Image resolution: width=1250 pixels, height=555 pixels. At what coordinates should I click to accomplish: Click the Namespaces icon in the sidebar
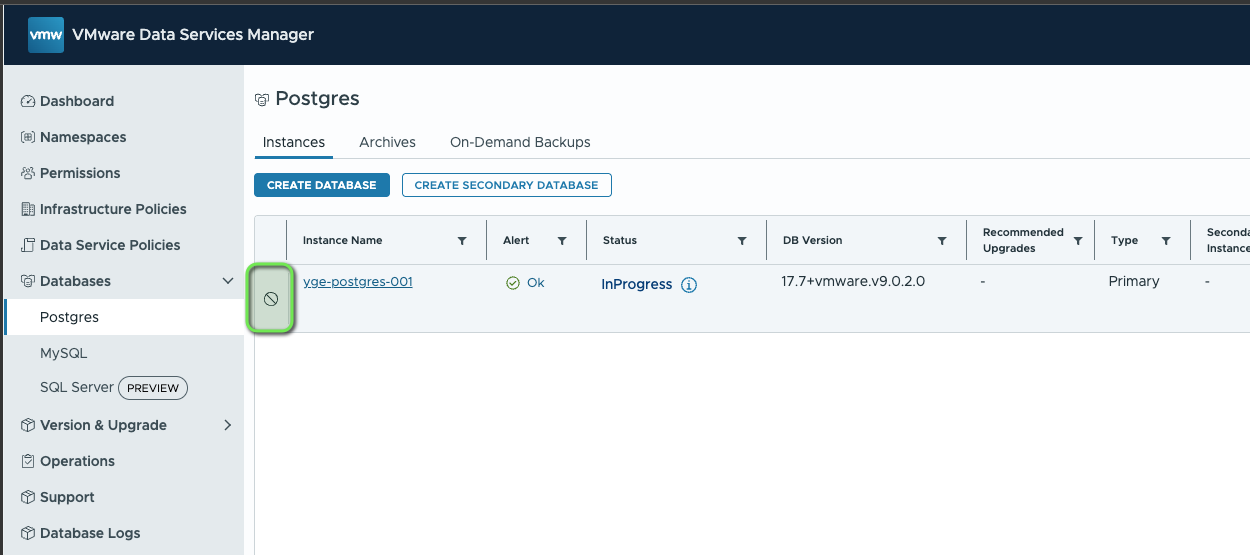point(28,137)
